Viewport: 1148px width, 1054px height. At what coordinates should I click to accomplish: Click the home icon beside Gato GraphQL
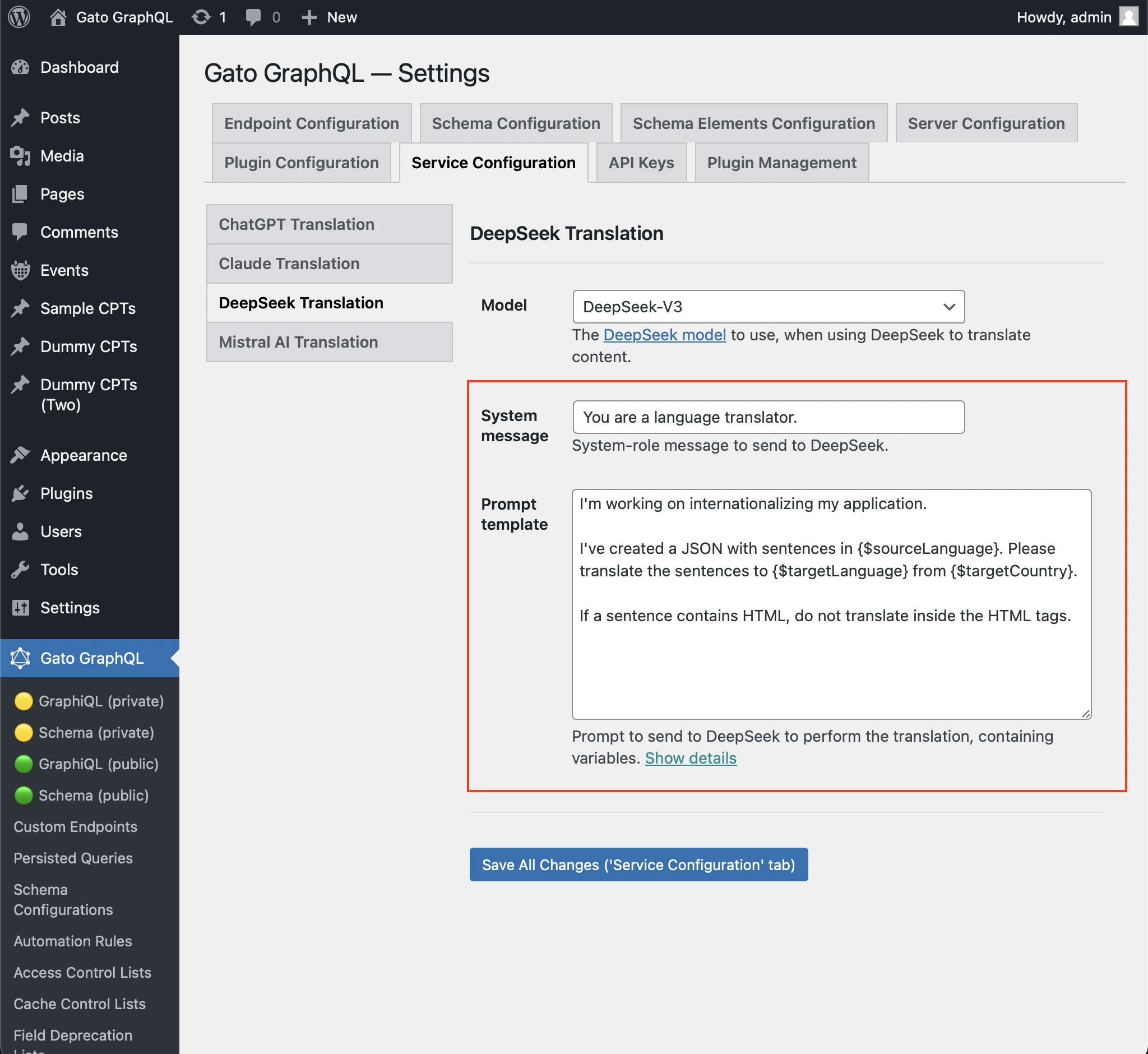58,17
